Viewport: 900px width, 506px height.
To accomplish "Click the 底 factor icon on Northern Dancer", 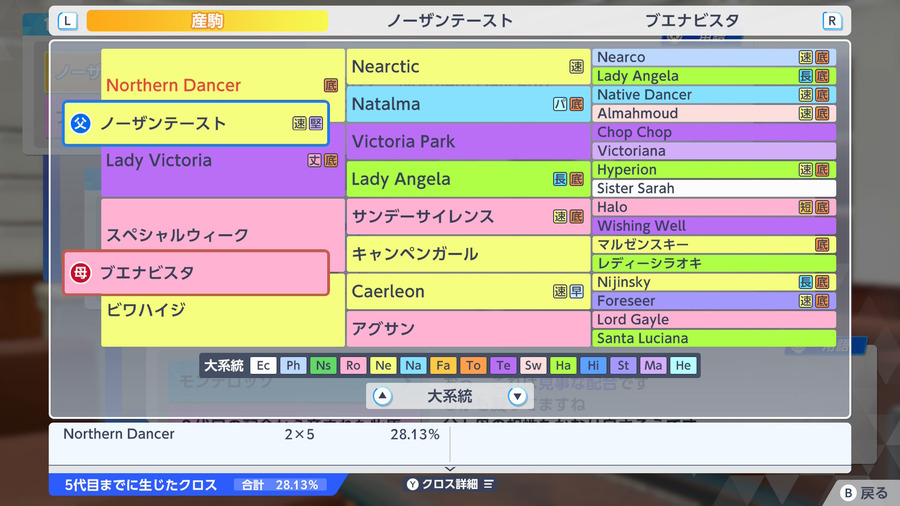I will (331, 85).
